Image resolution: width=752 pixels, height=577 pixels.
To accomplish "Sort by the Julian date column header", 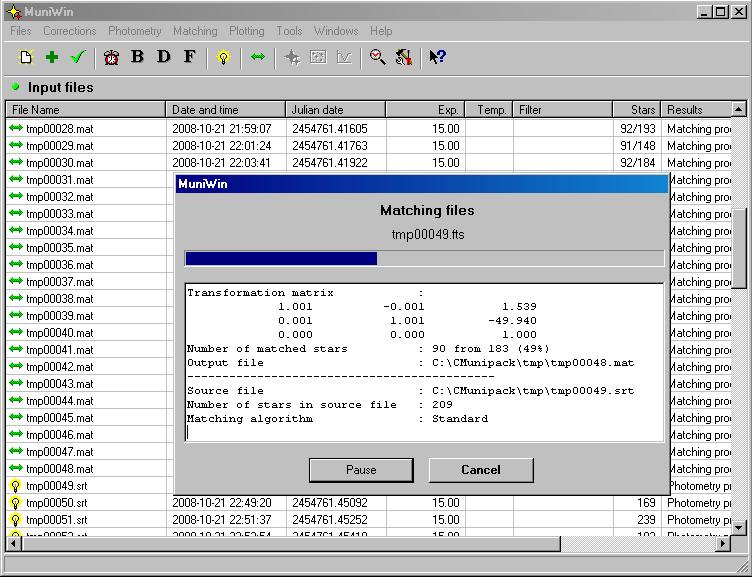I will [335, 110].
